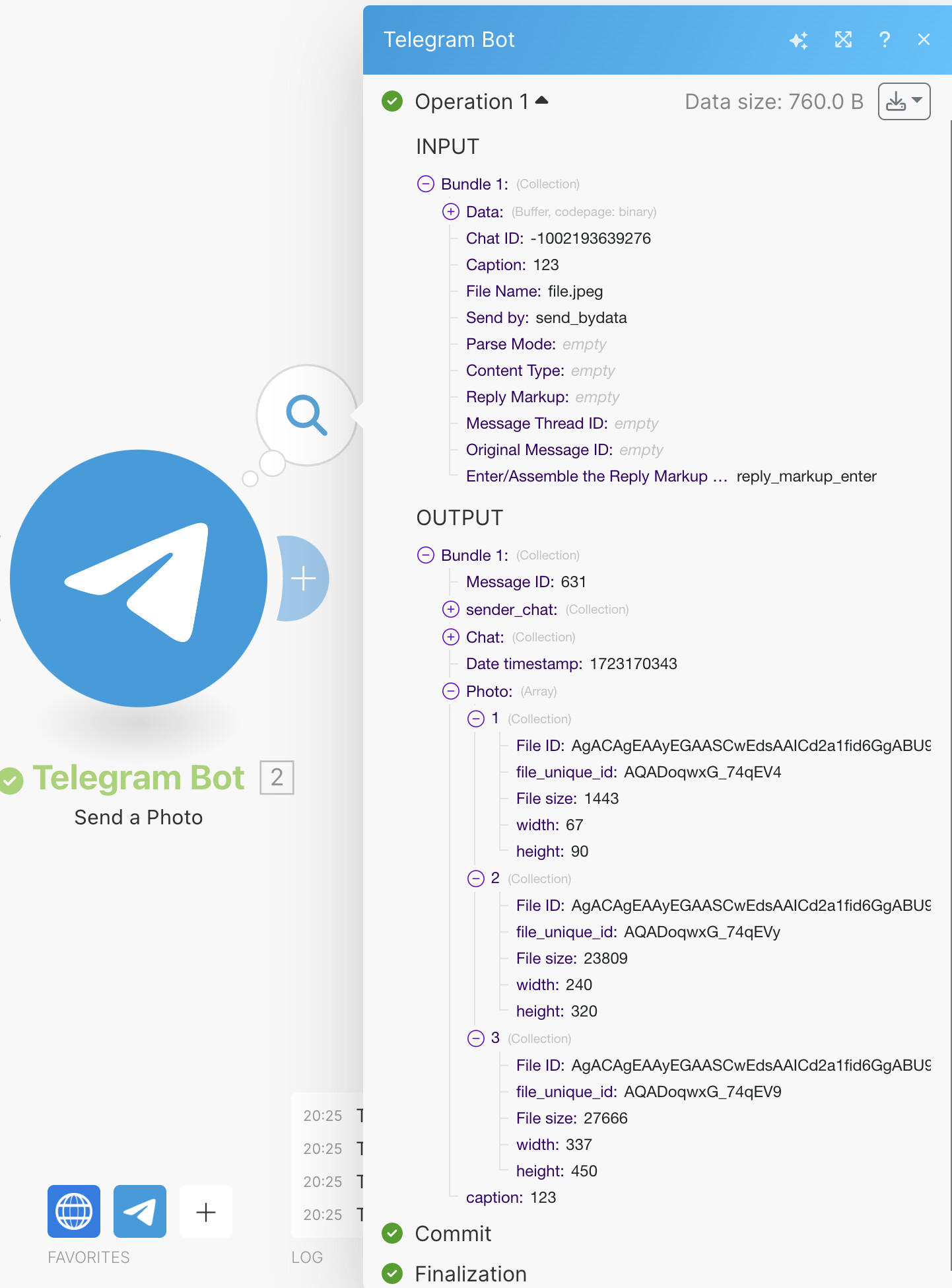This screenshot has width=952, height=1288.
Task: Click the Parse Mode: empty row
Action: [x=536, y=344]
